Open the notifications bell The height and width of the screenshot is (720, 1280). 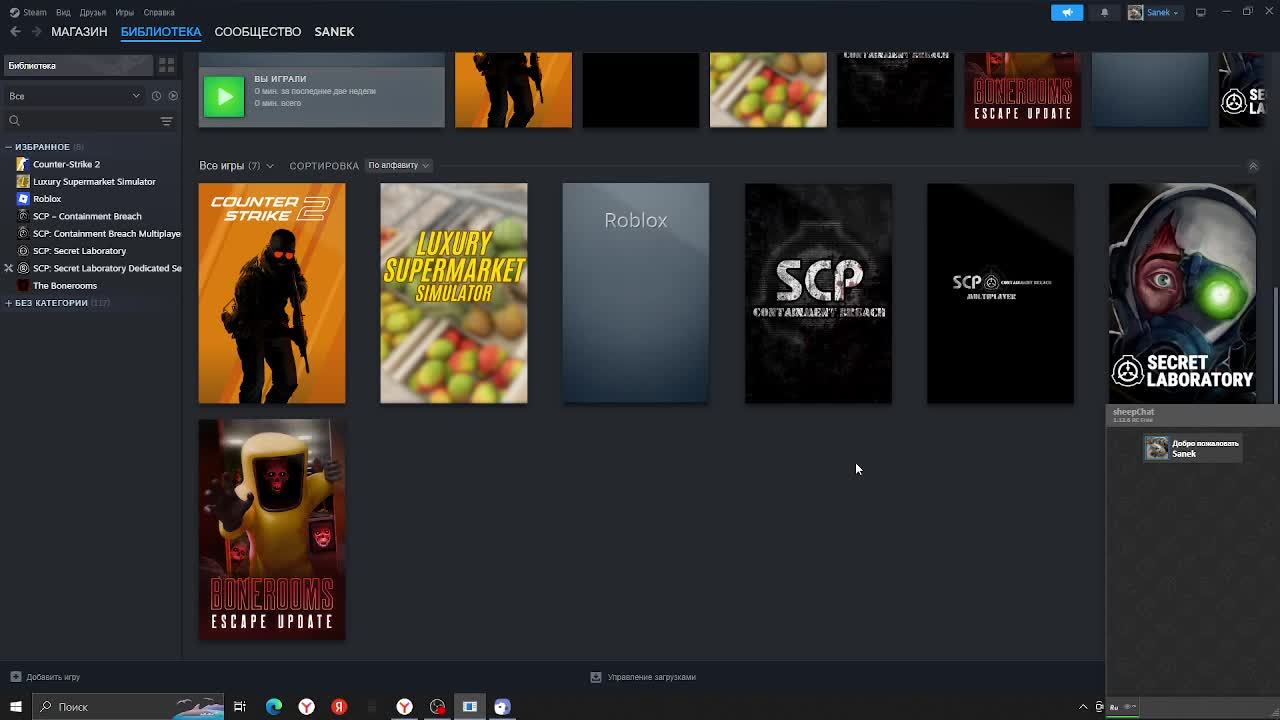tap(1104, 12)
